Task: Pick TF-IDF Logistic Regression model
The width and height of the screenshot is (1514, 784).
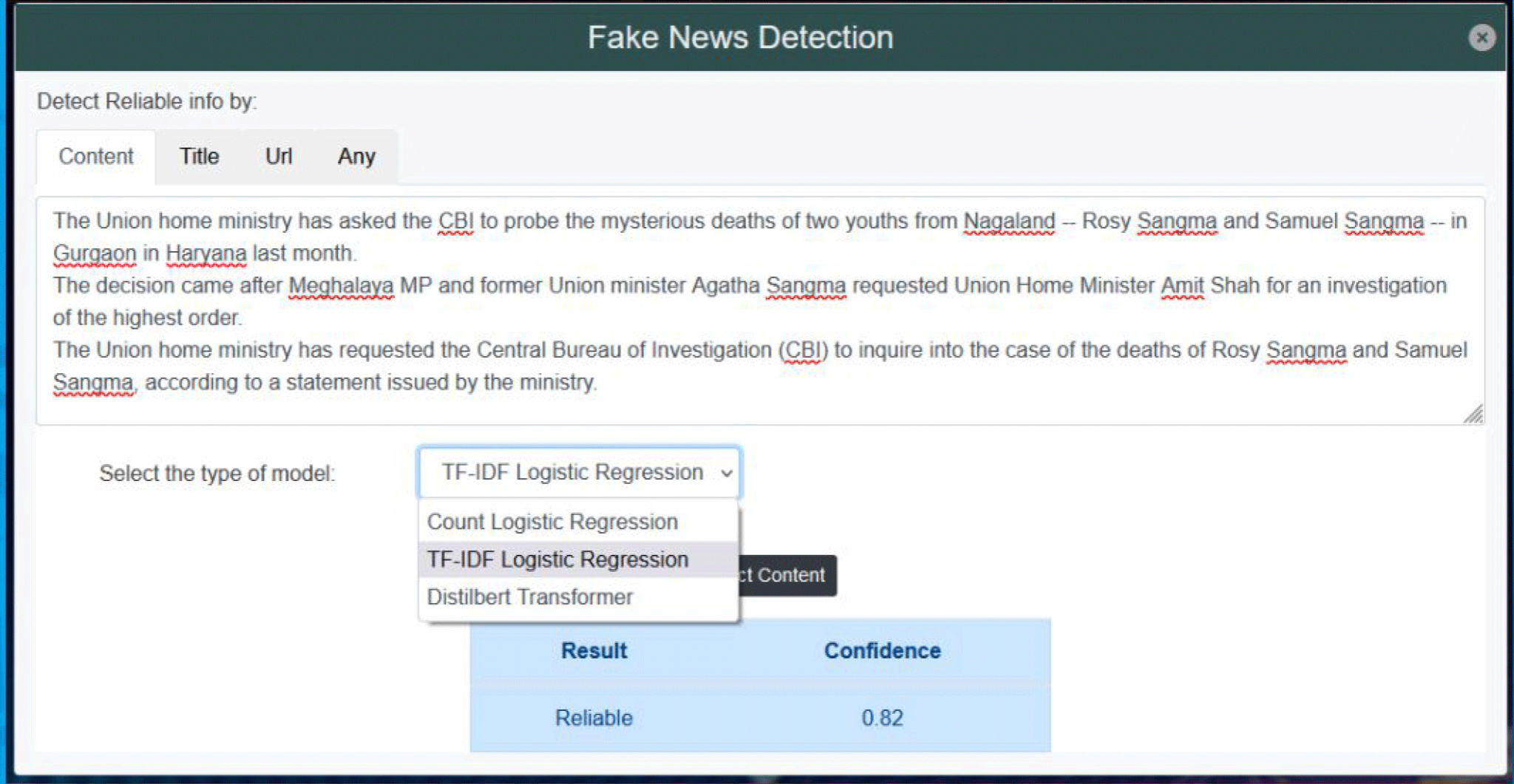Action: click(557, 559)
